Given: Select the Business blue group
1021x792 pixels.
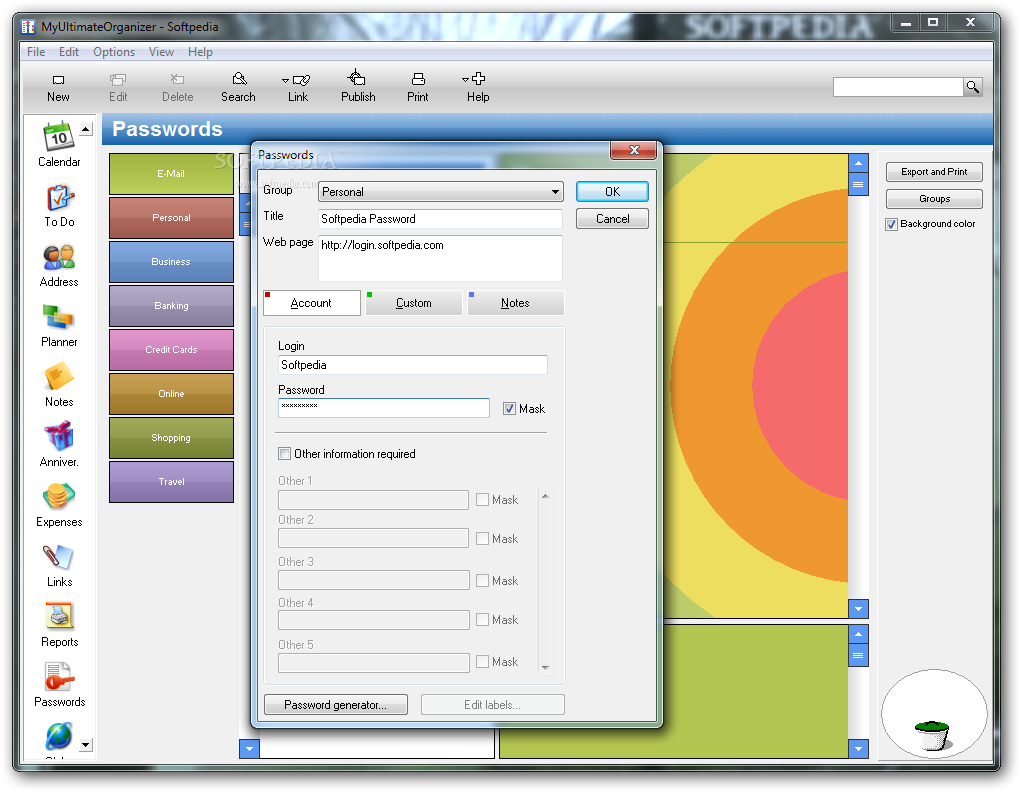Looking at the screenshot, I should 171,262.
